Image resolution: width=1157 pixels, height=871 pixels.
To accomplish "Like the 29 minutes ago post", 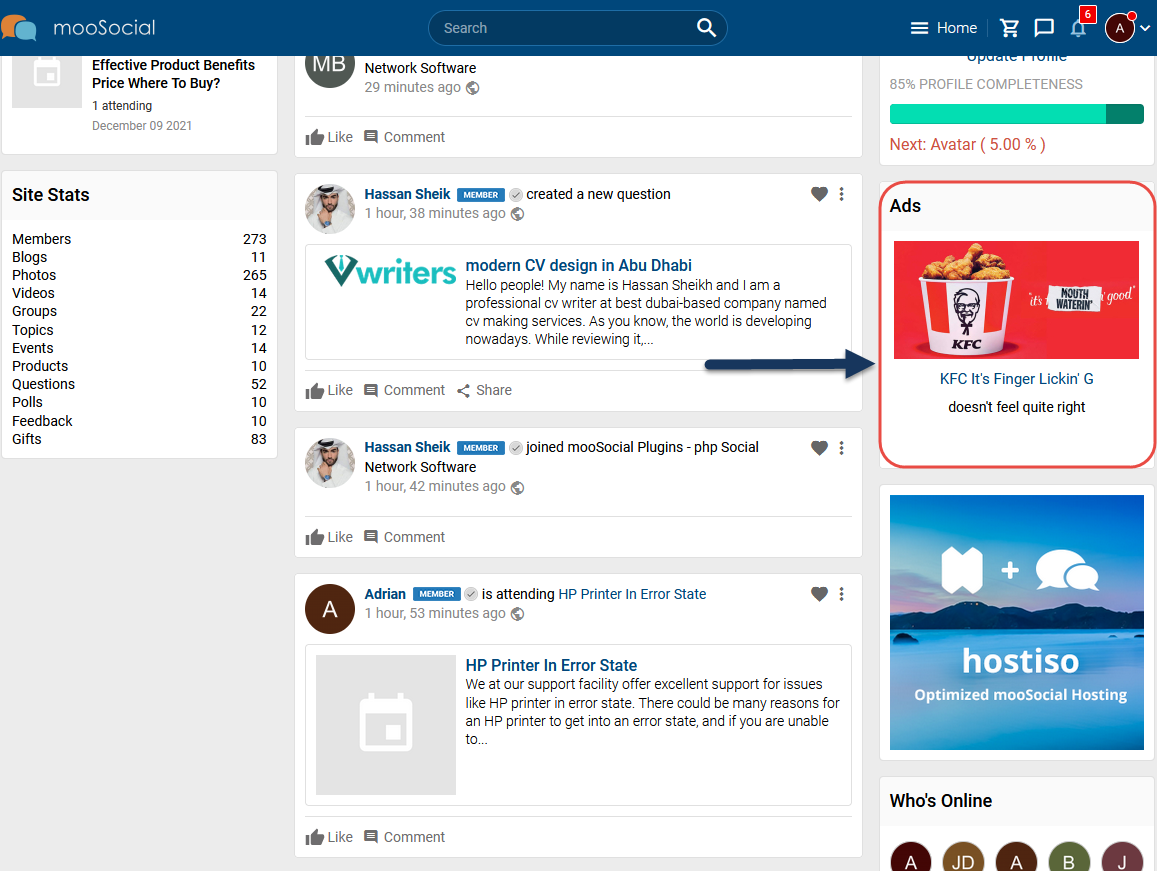I will coord(329,137).
